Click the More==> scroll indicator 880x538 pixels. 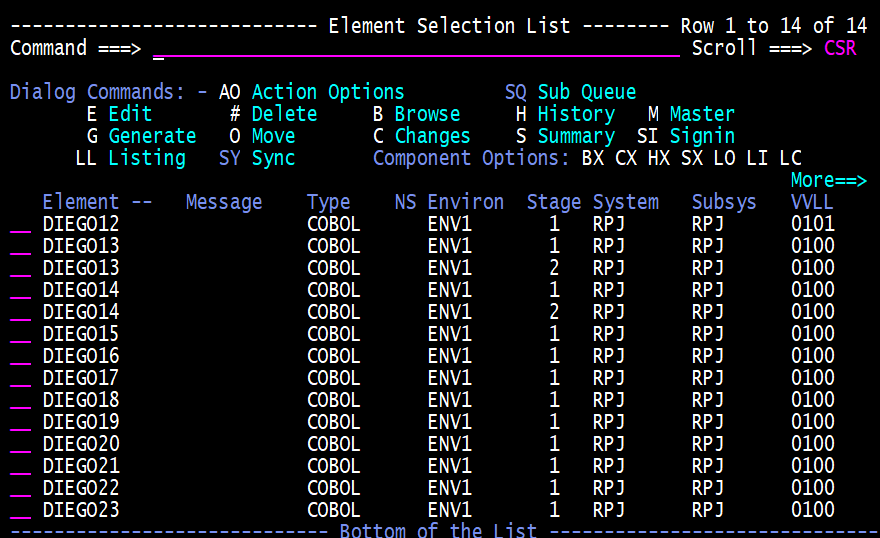pos(828,180)
